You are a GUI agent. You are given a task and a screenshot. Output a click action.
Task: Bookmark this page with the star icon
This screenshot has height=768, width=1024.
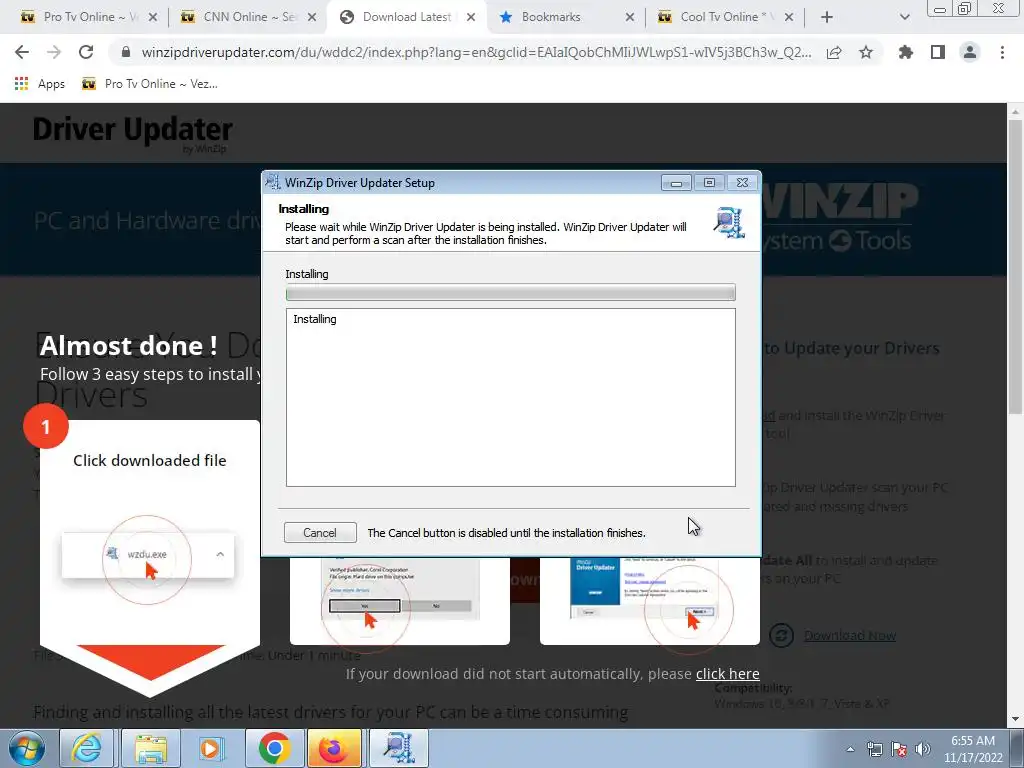[x=866, y=52]
